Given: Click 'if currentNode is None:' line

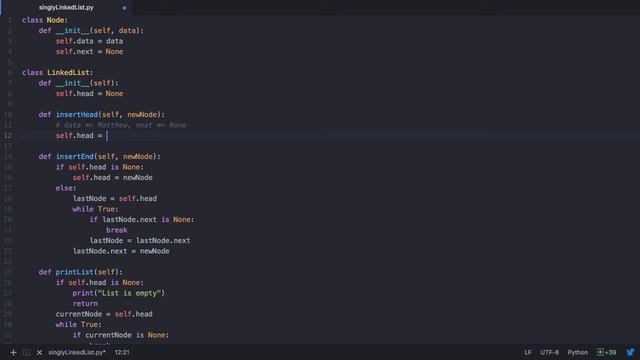Looking at the screenshot, I should tap(121, 335).
